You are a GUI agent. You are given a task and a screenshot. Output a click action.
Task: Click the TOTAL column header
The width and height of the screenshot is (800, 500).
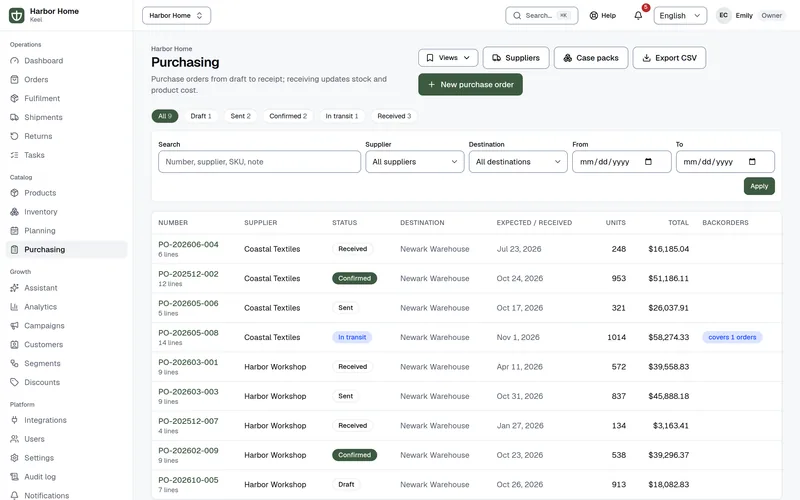click(x=679, y=223)
